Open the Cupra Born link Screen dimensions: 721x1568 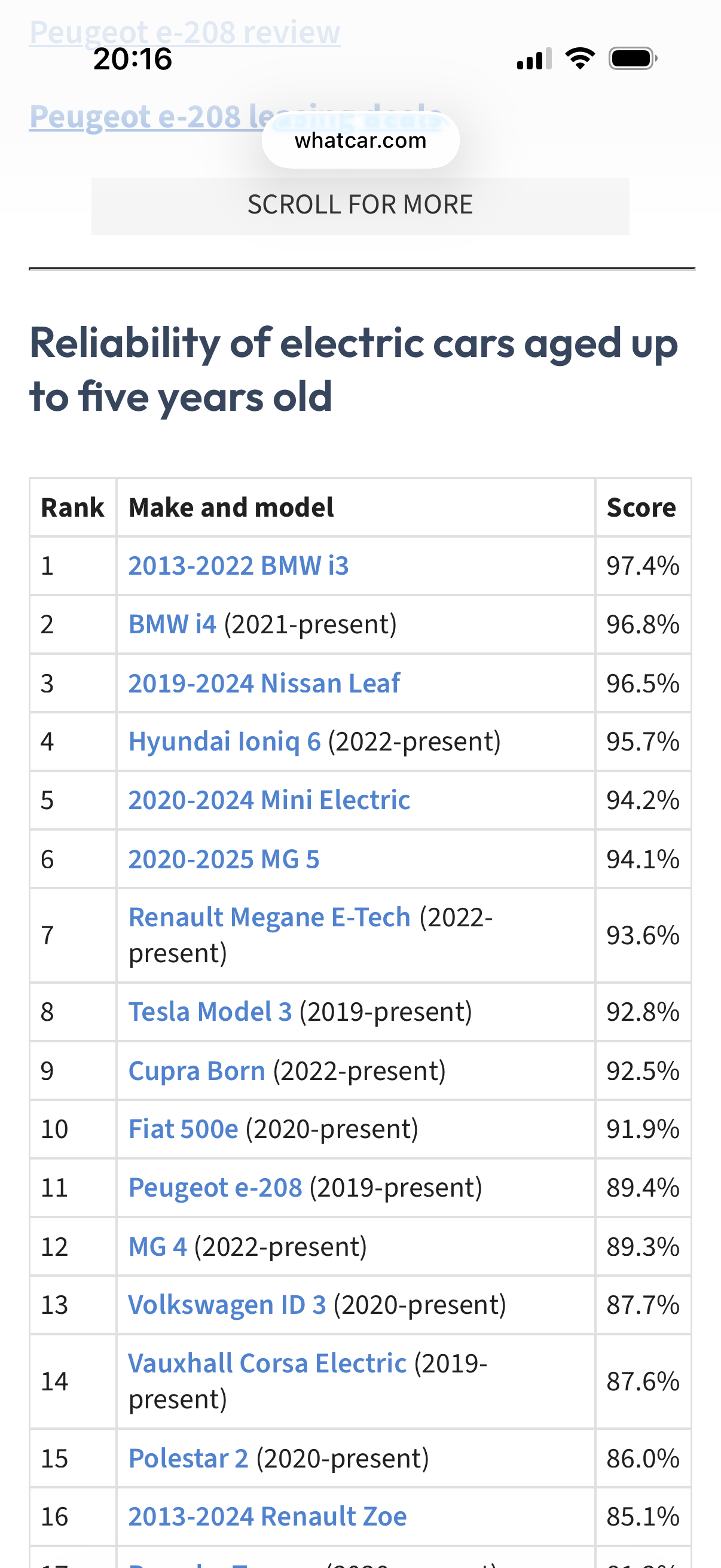(197, 1070)
